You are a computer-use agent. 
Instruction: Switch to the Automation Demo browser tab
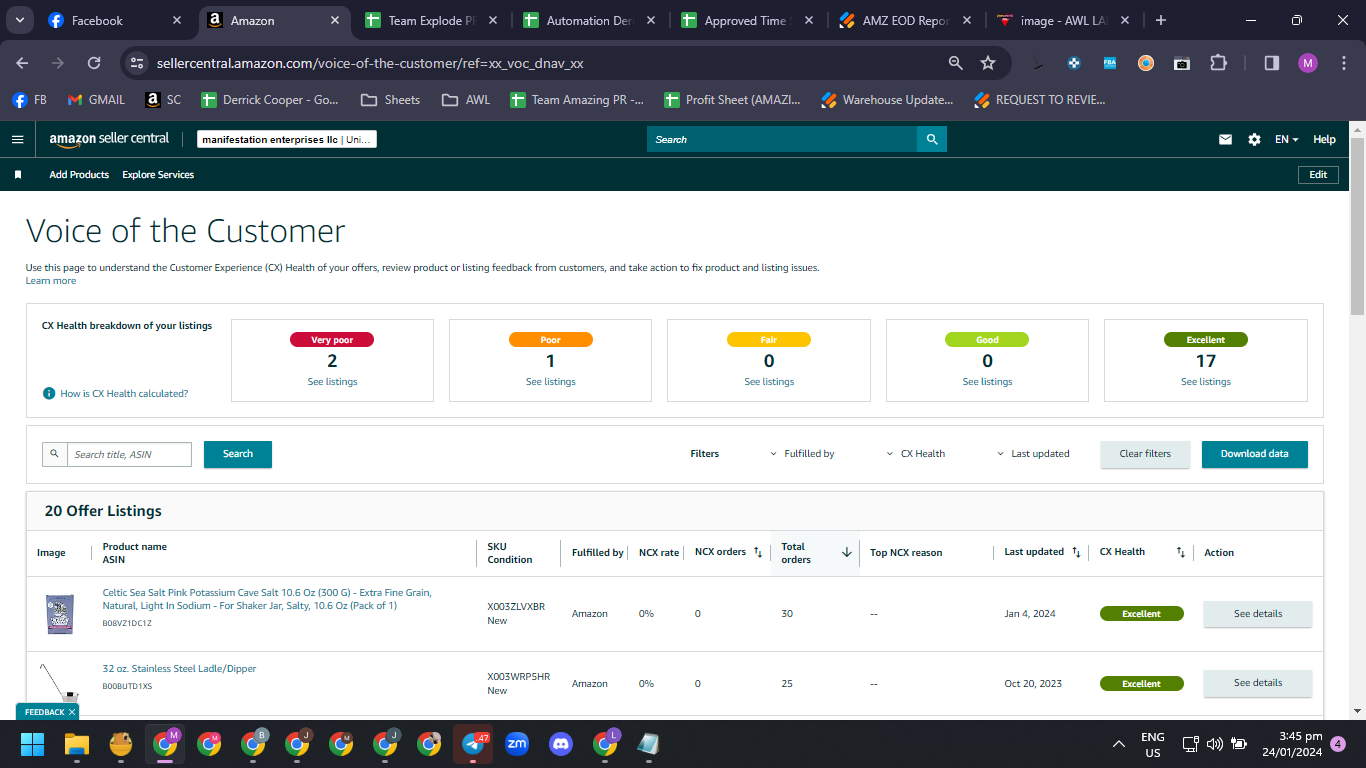coord(588,20)
